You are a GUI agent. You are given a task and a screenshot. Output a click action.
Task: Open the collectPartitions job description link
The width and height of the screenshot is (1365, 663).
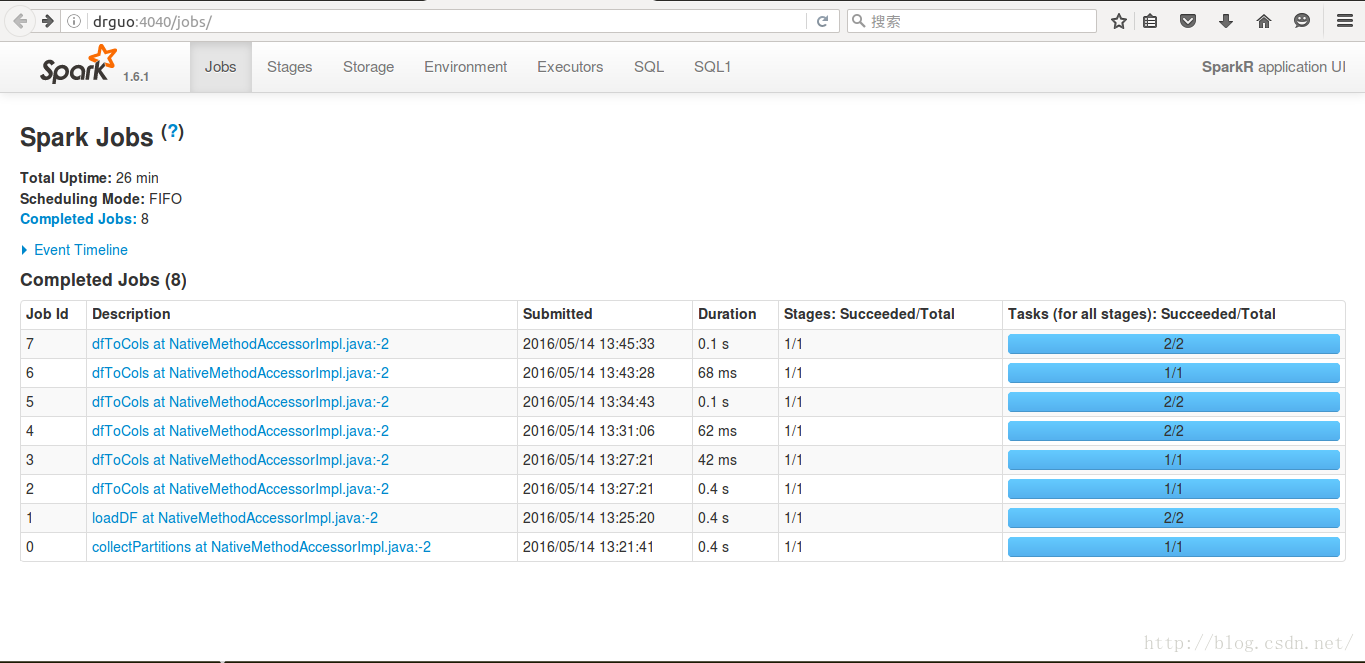point(261,547)
